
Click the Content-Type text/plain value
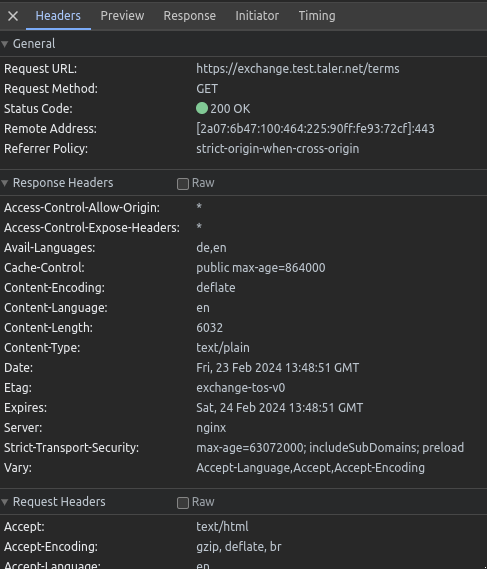coord(223,348)
